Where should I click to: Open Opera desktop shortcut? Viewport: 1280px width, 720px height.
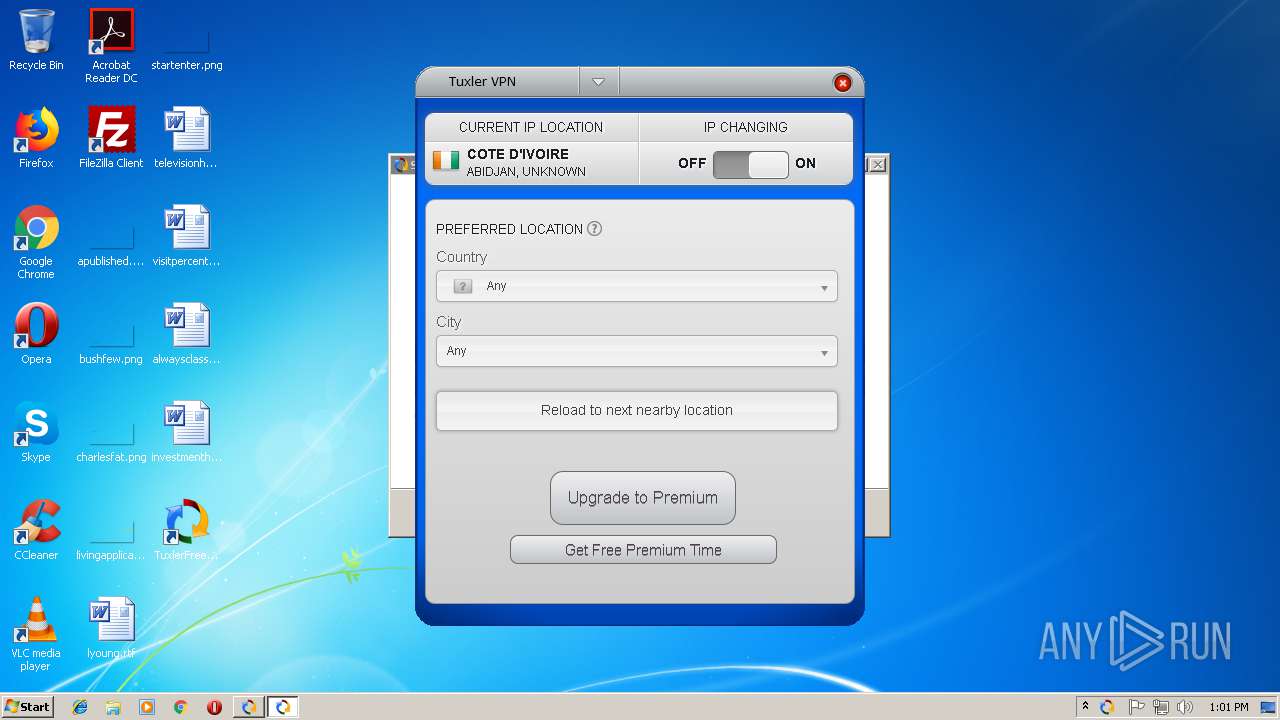pyautogui.click(x=36, y=334)
